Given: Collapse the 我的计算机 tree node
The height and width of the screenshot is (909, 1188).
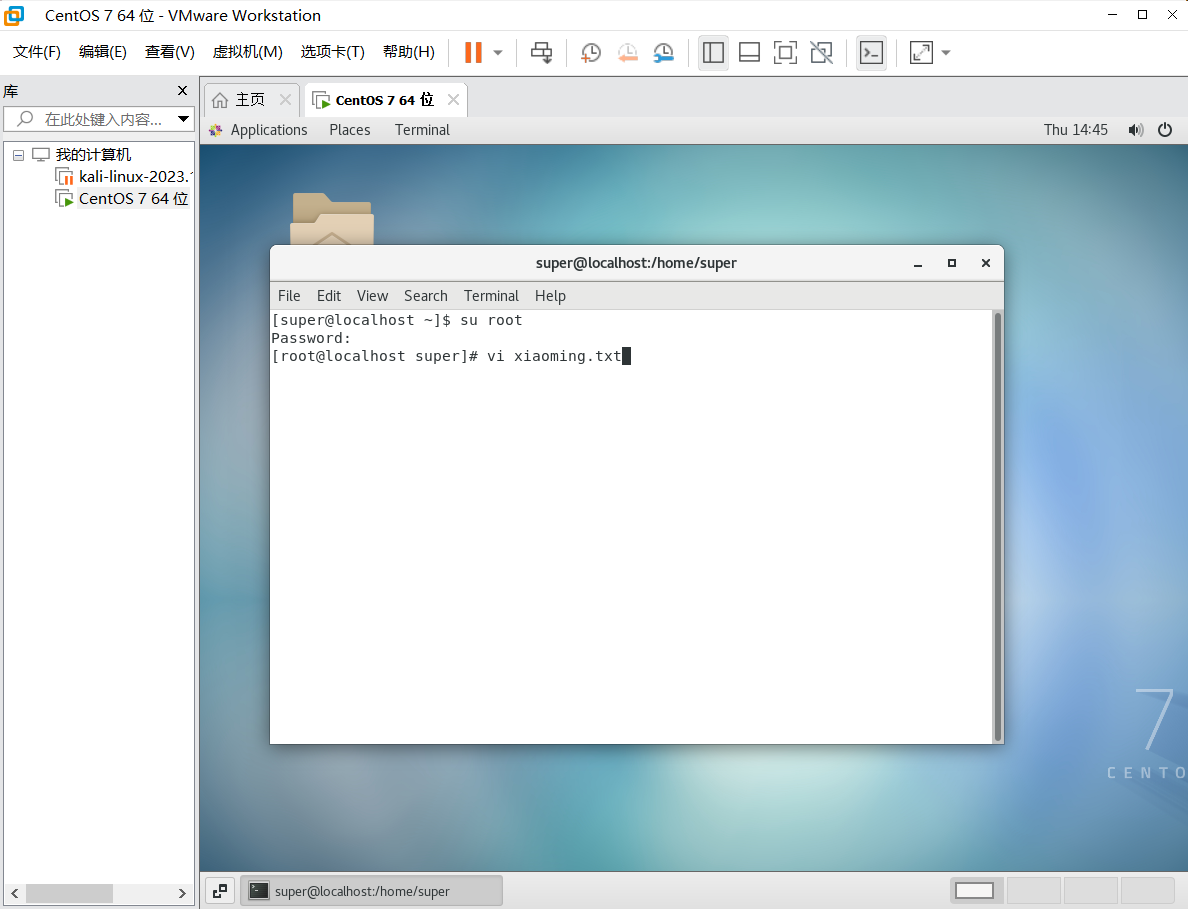Looking at the screenshot, I should (x=18, y=155).
